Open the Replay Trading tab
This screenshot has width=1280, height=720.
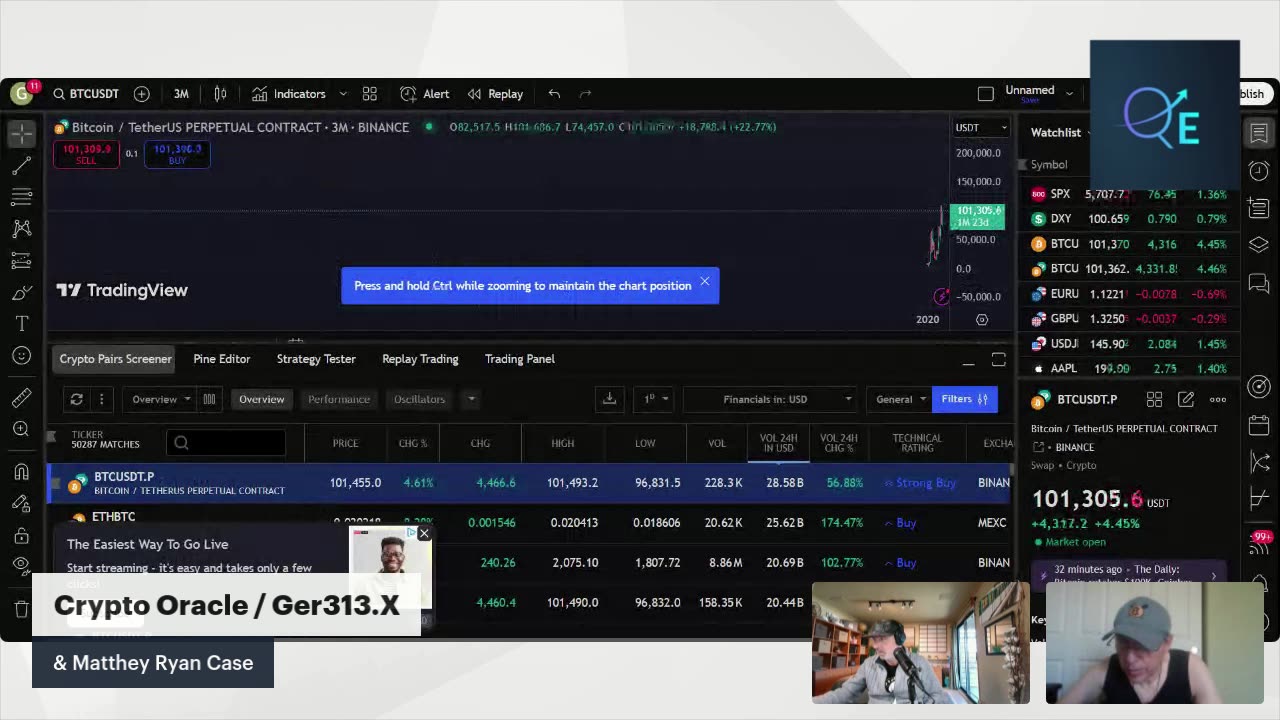420,359
